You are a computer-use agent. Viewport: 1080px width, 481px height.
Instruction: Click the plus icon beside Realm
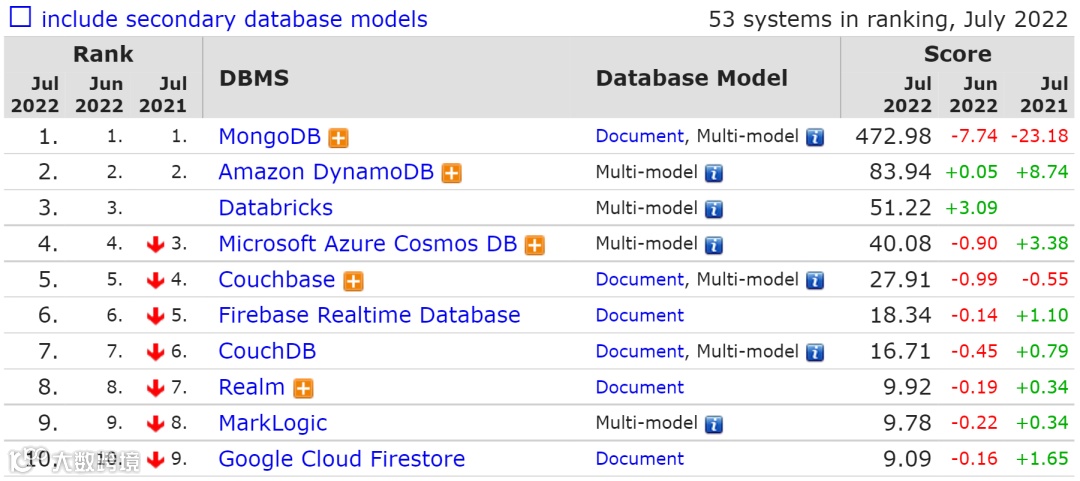click(x=304, y=389)
